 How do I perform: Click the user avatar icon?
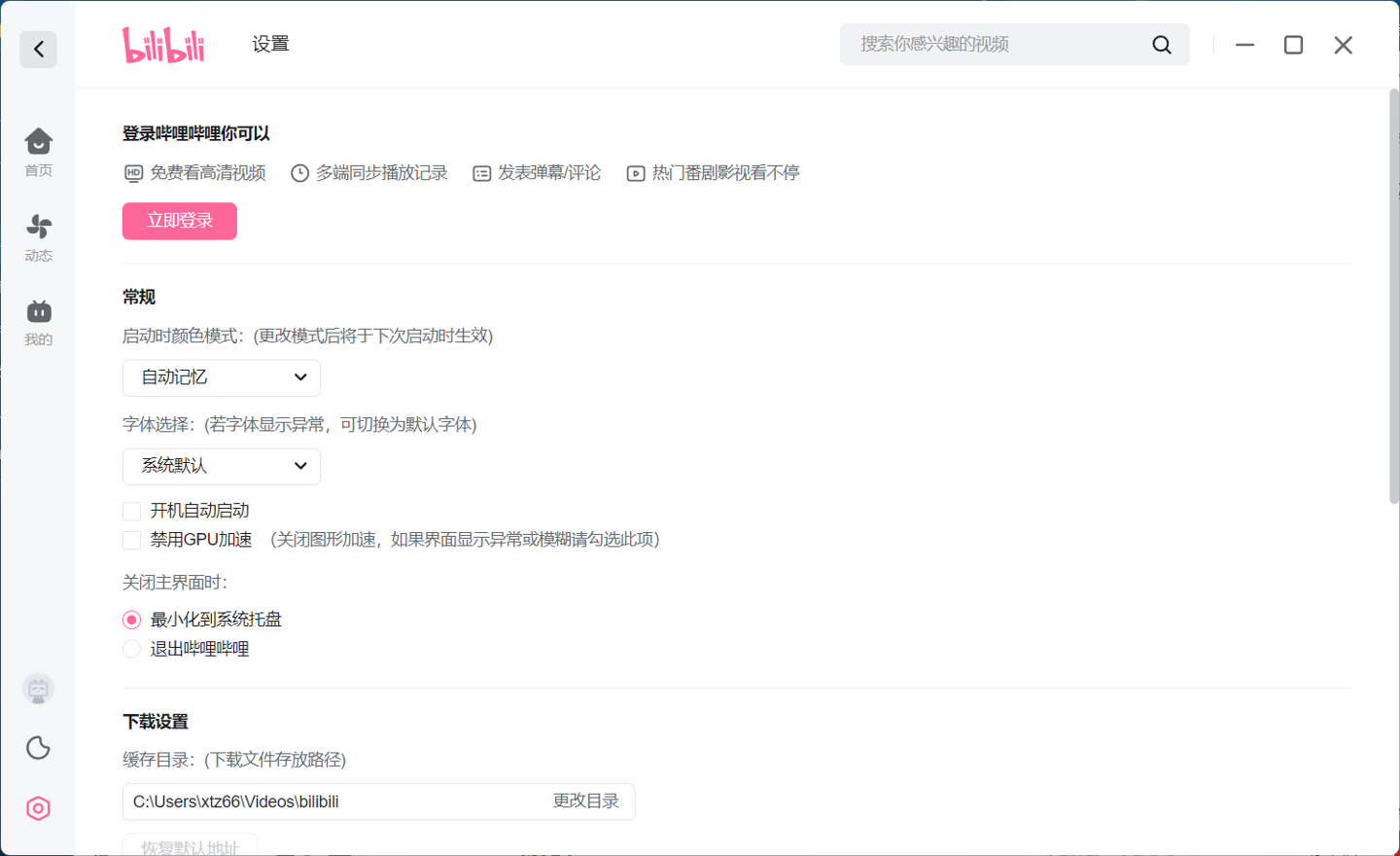[x=38, y=690]
